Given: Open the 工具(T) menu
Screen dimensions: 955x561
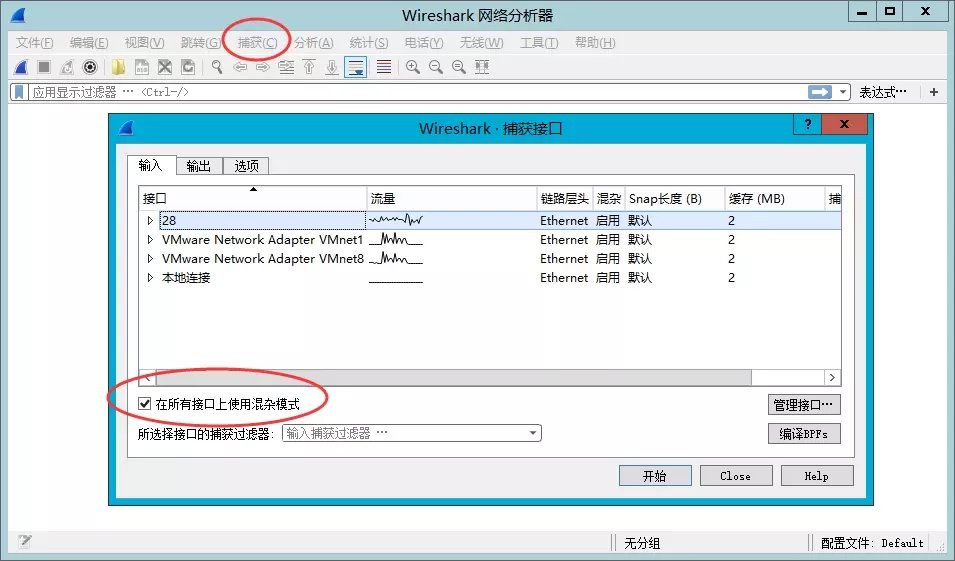Looking at the screenshot, I should (539, 43).
